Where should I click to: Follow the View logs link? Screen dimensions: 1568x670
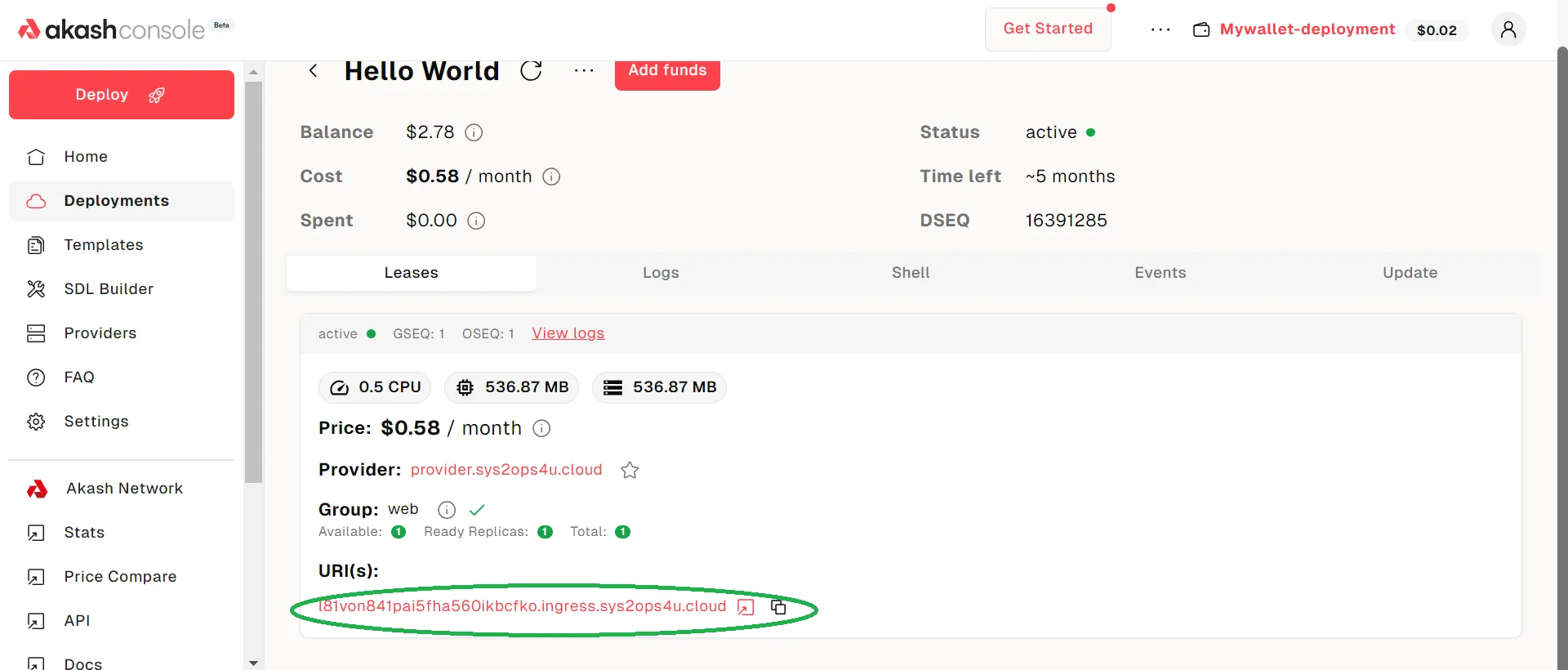coord(568,333)
